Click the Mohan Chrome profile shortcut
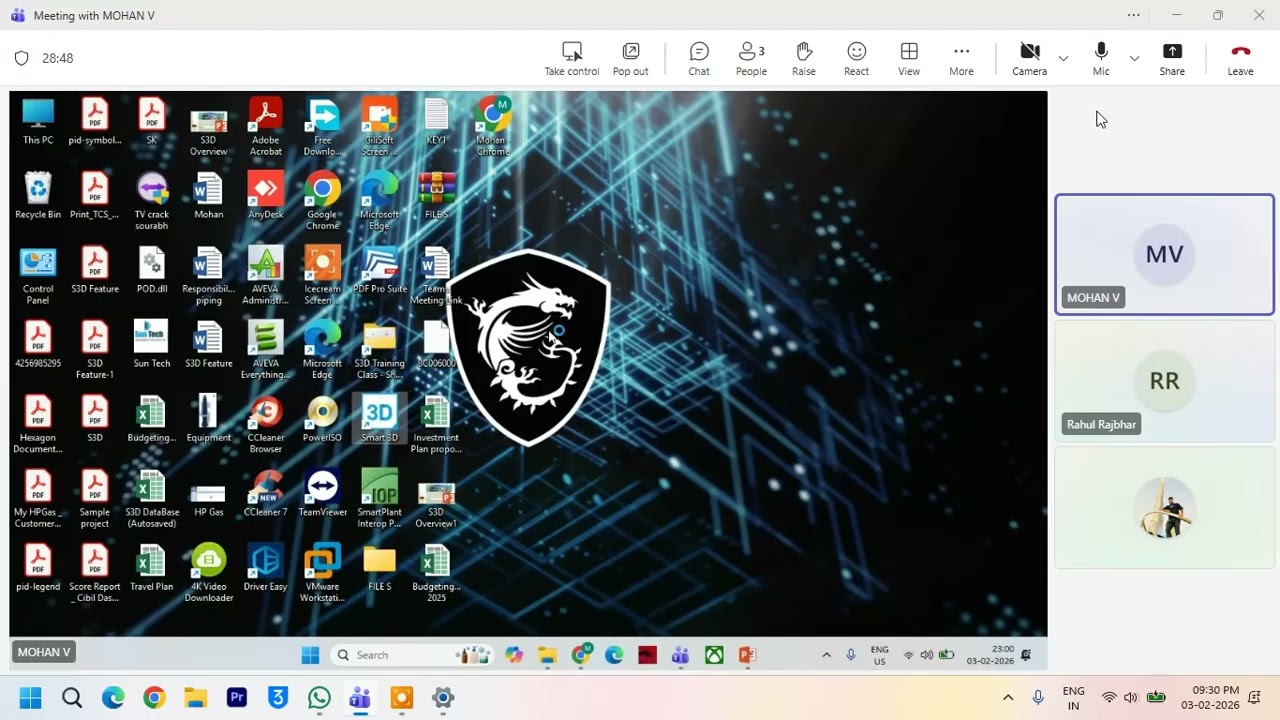Image resolution: width=1280 pixels, height=720 pixels. pyautogui.click(x=492, y=127)
